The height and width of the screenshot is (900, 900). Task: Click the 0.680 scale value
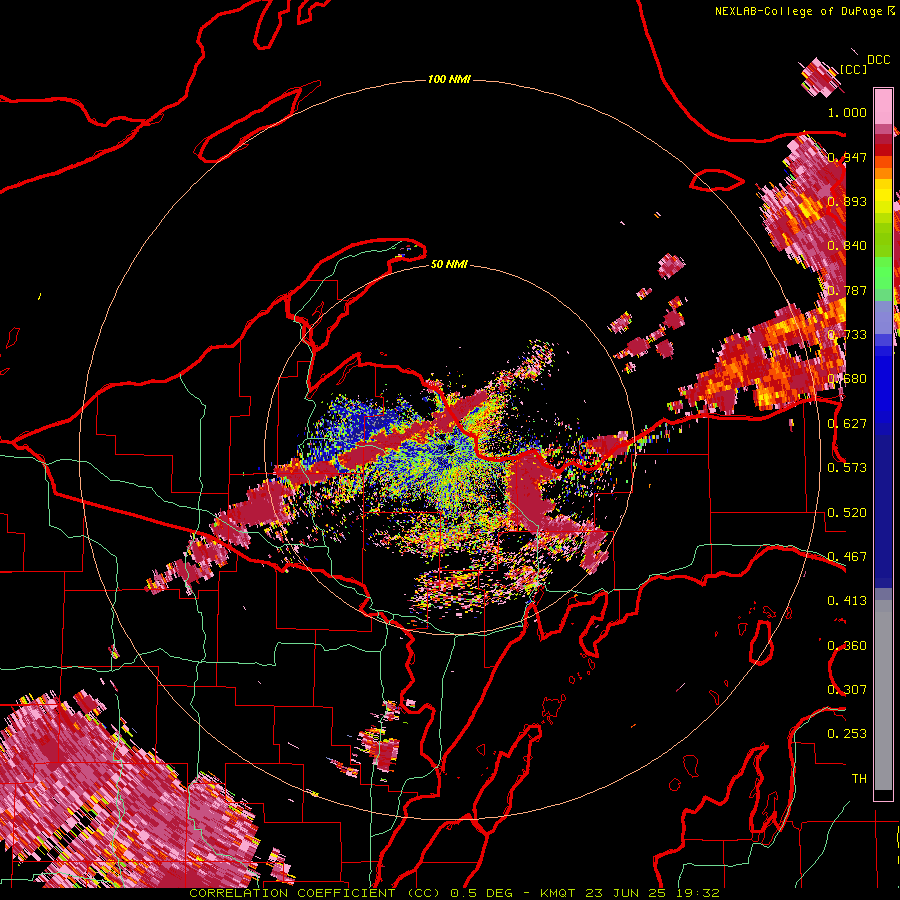click(x=847, y=379)
